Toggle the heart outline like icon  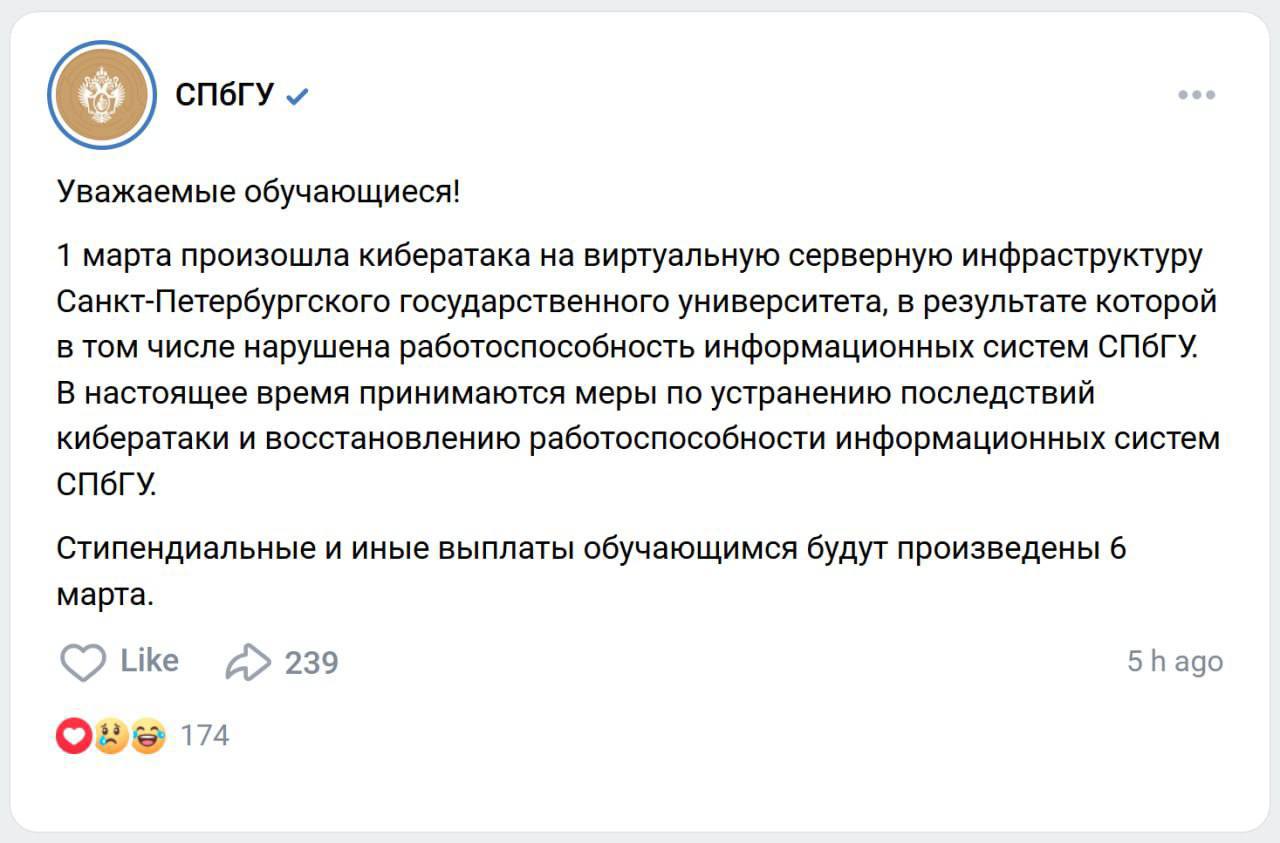point(83,662)
